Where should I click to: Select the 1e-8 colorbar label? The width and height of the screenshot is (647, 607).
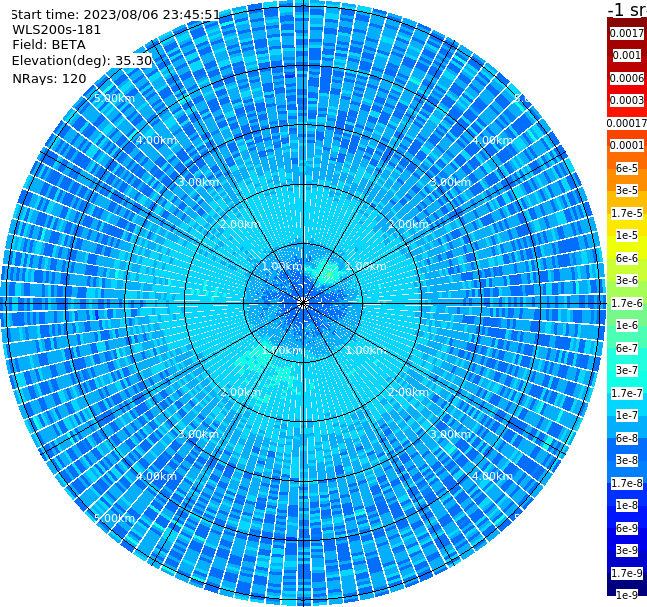(627, 505)
